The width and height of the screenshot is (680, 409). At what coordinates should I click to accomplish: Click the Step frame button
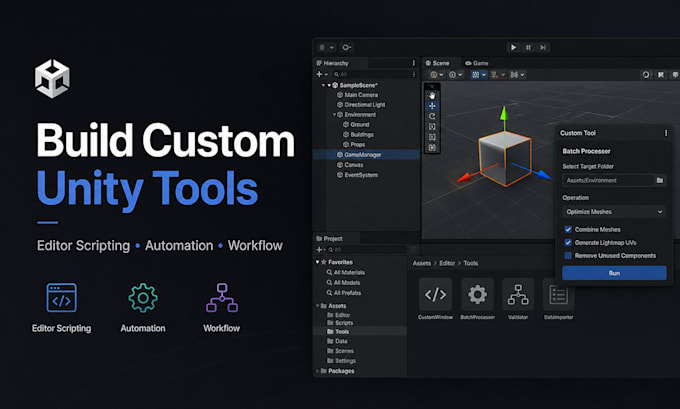point(543,47)
